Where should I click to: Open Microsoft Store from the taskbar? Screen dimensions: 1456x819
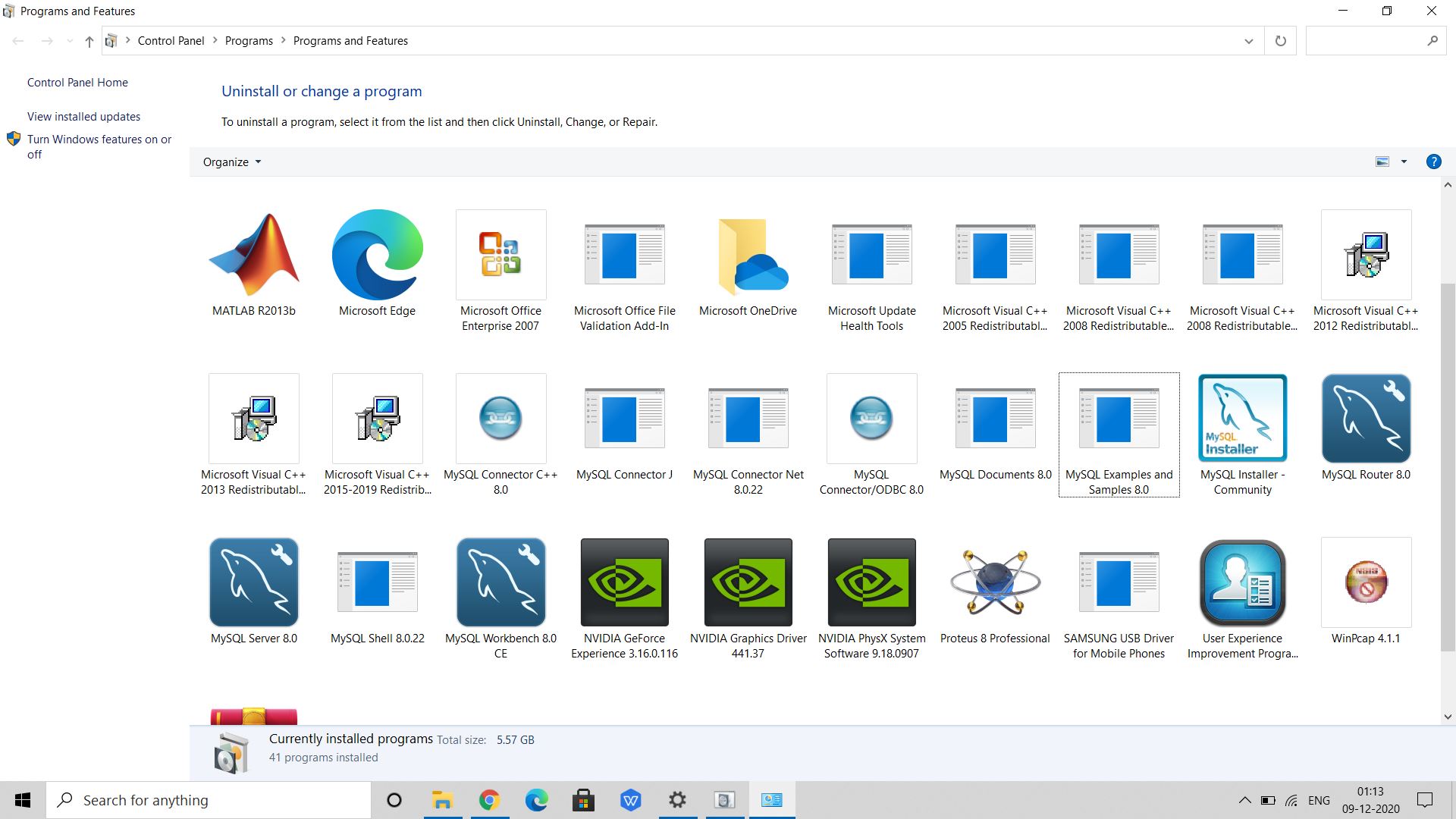(583, 800)
